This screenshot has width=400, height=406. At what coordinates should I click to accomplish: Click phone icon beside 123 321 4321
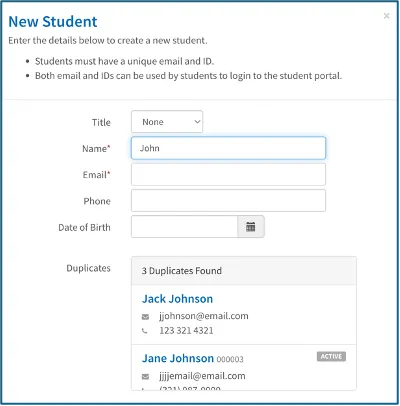145,331
